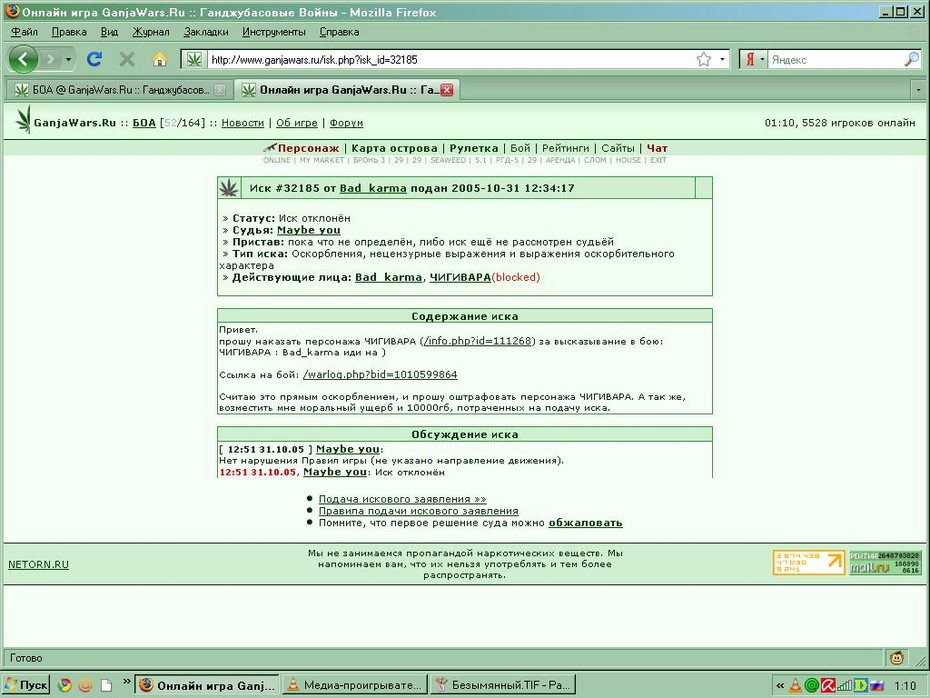
Task: Click the orange arrow rating counter banner
Action: pos(809,562)
